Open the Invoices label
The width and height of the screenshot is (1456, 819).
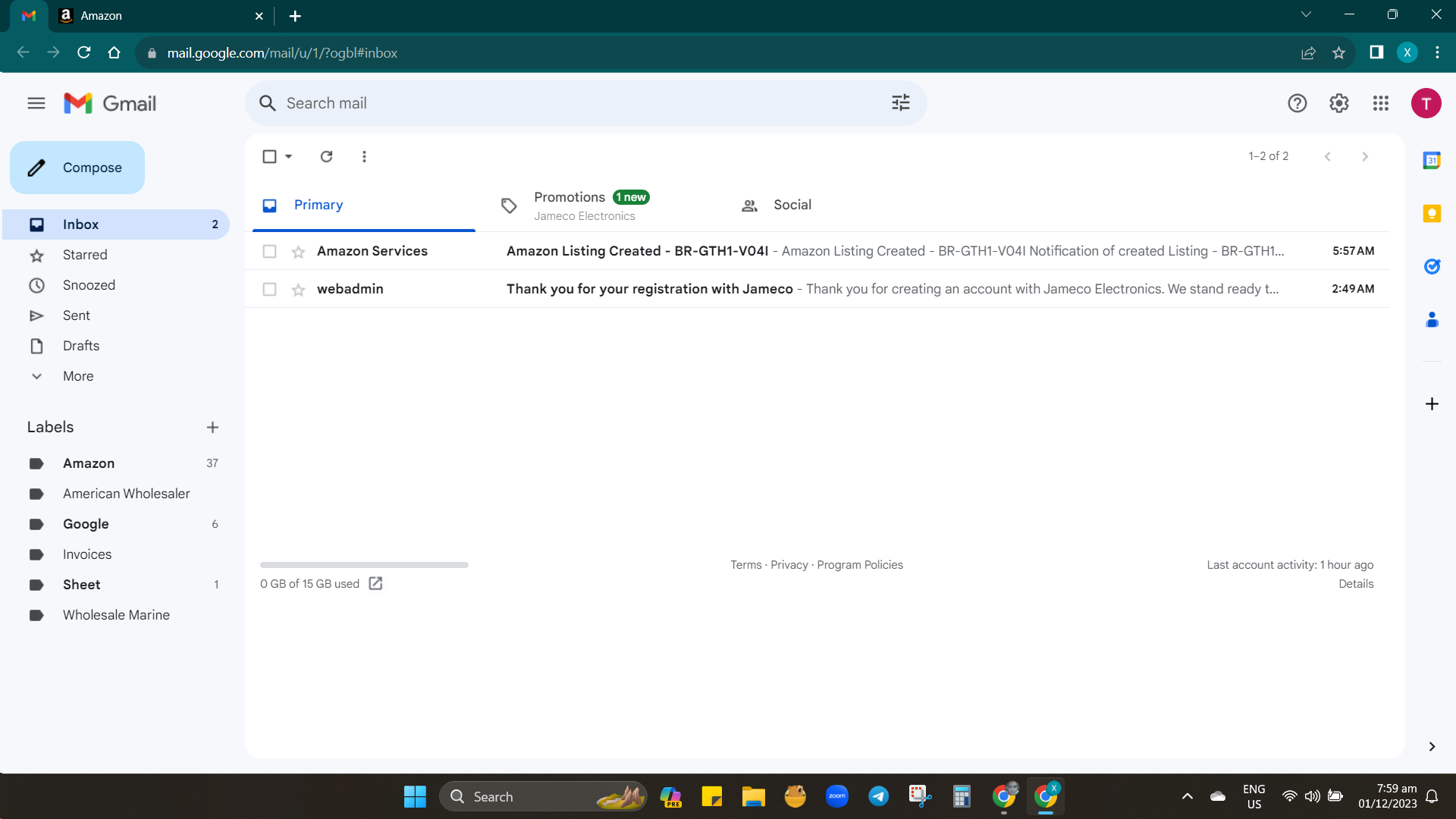click(116, 554)
